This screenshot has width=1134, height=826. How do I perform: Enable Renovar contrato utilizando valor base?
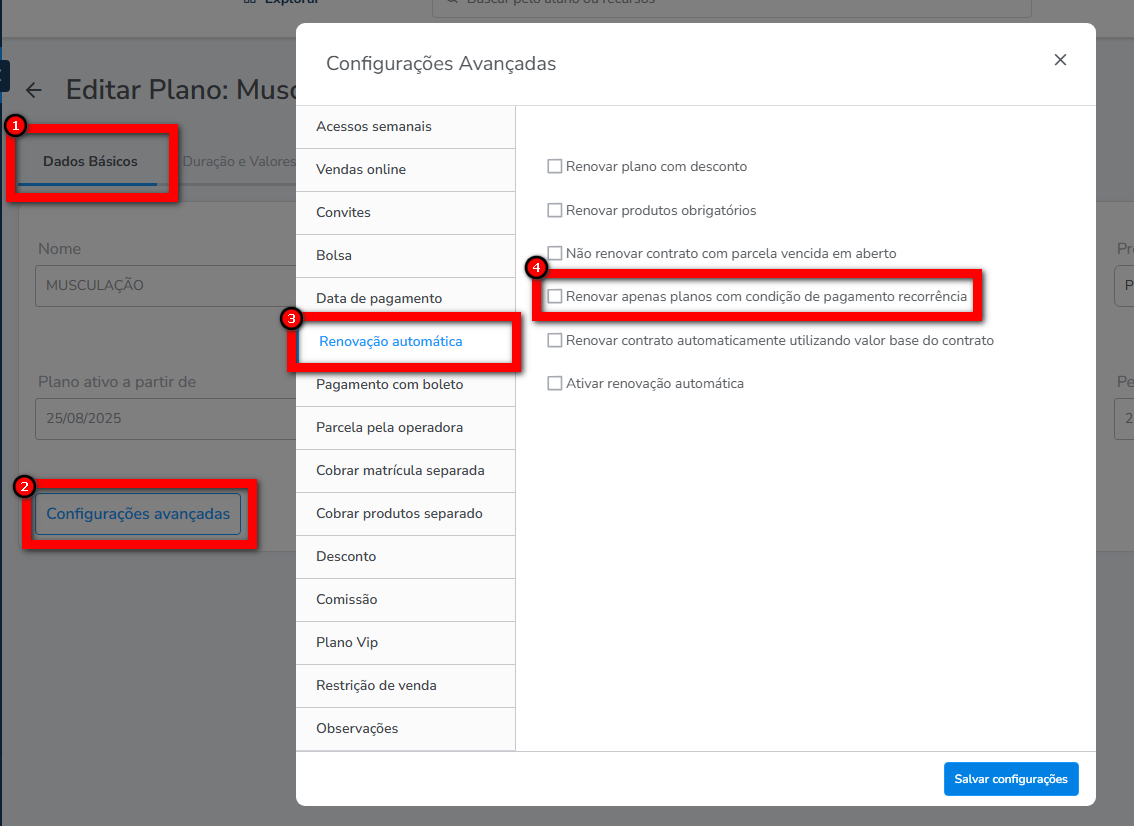click(555, 341)
